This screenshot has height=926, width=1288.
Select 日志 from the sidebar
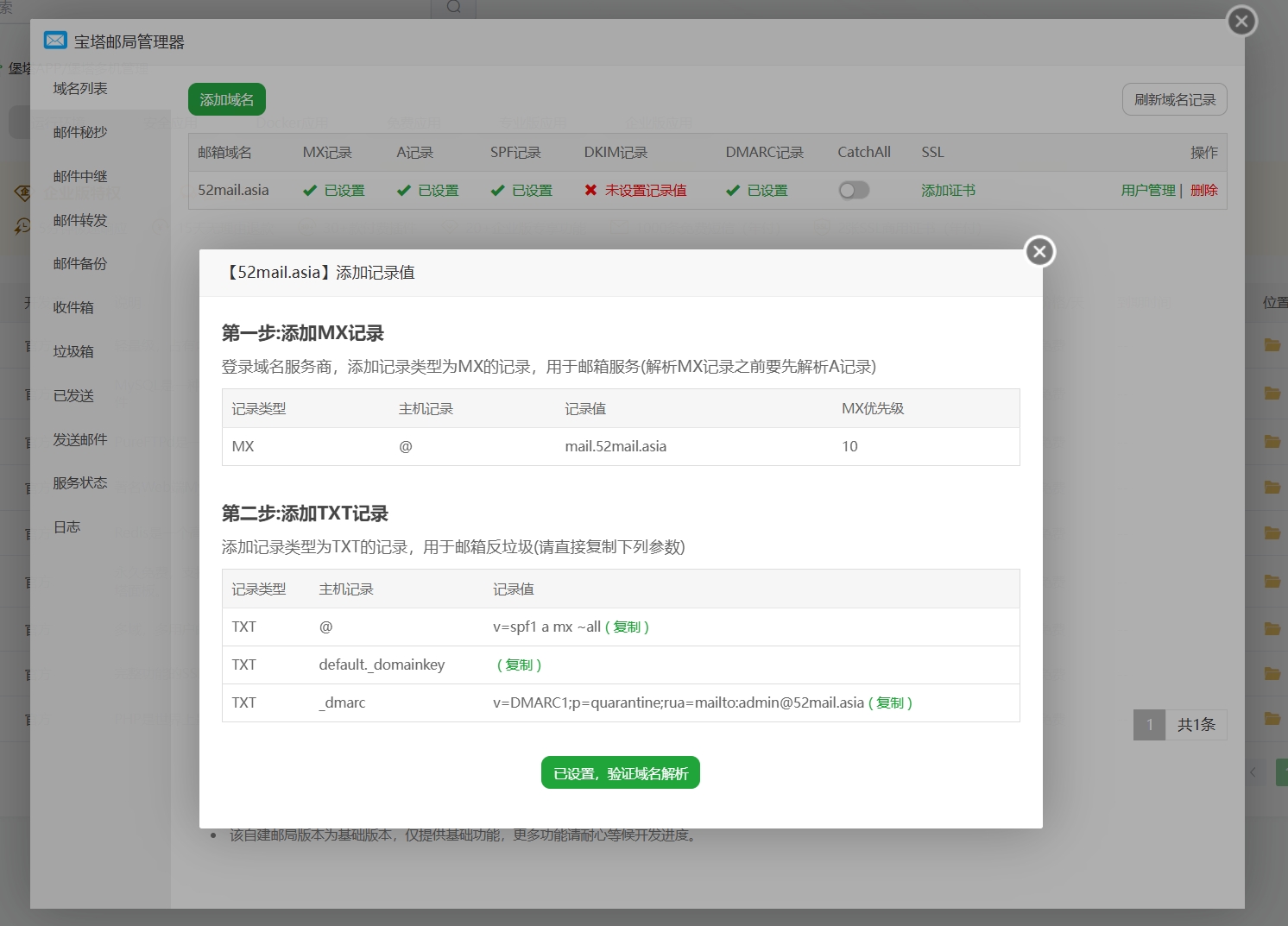coord(66,526)
